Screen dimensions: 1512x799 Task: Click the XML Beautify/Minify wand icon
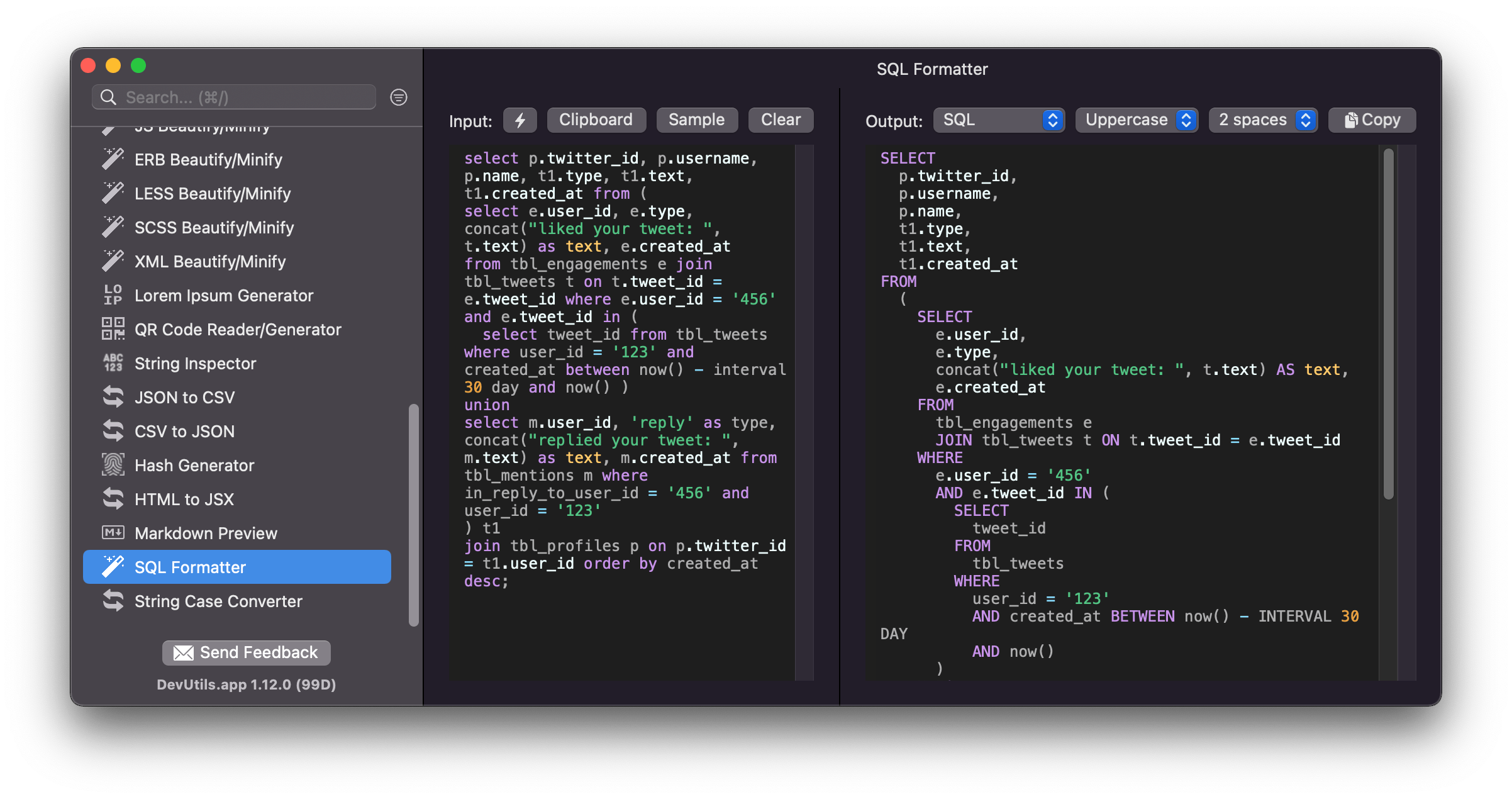coord(112,261)
